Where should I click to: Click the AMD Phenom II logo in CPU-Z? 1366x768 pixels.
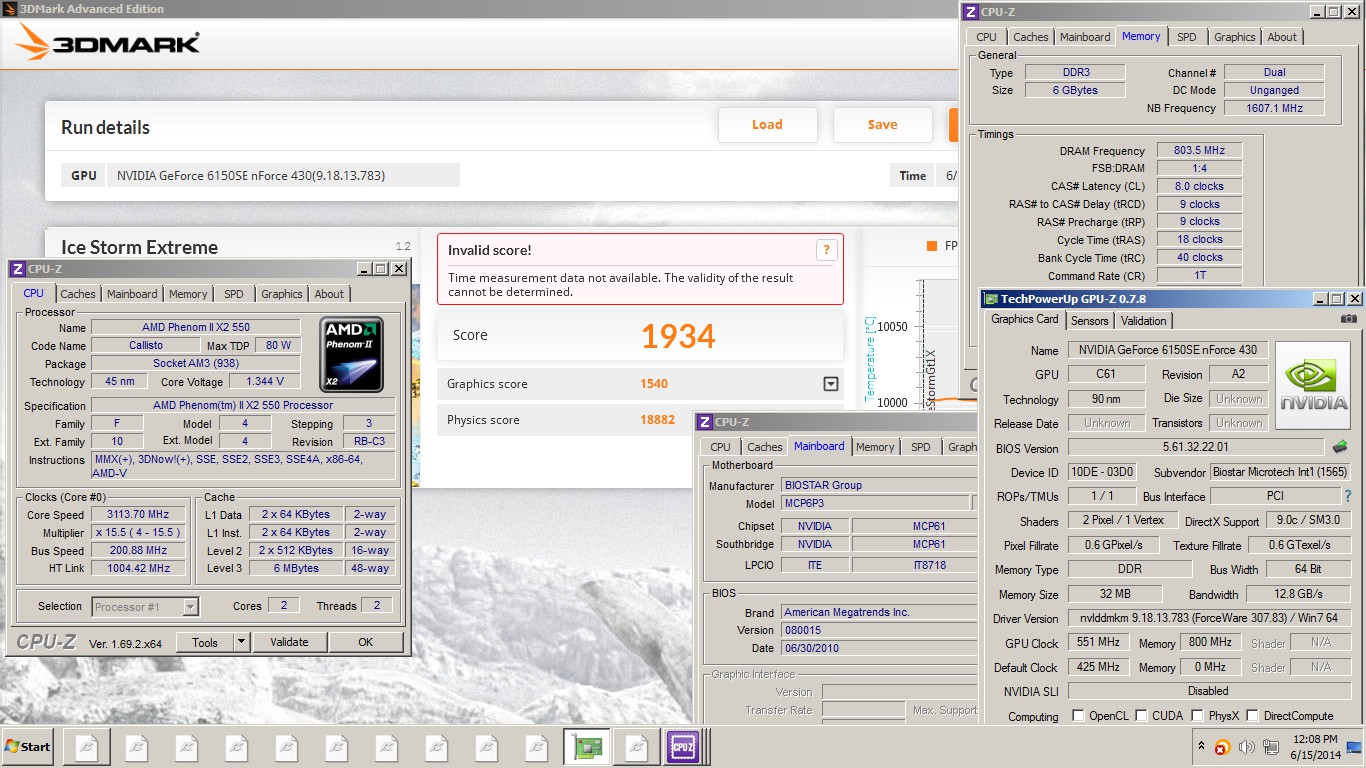(x=352, y=354)
